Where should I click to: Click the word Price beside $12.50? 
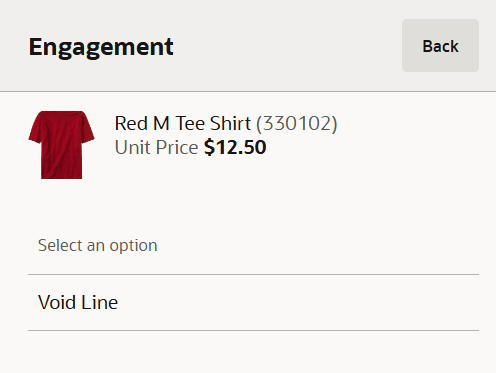pos(177,147)
